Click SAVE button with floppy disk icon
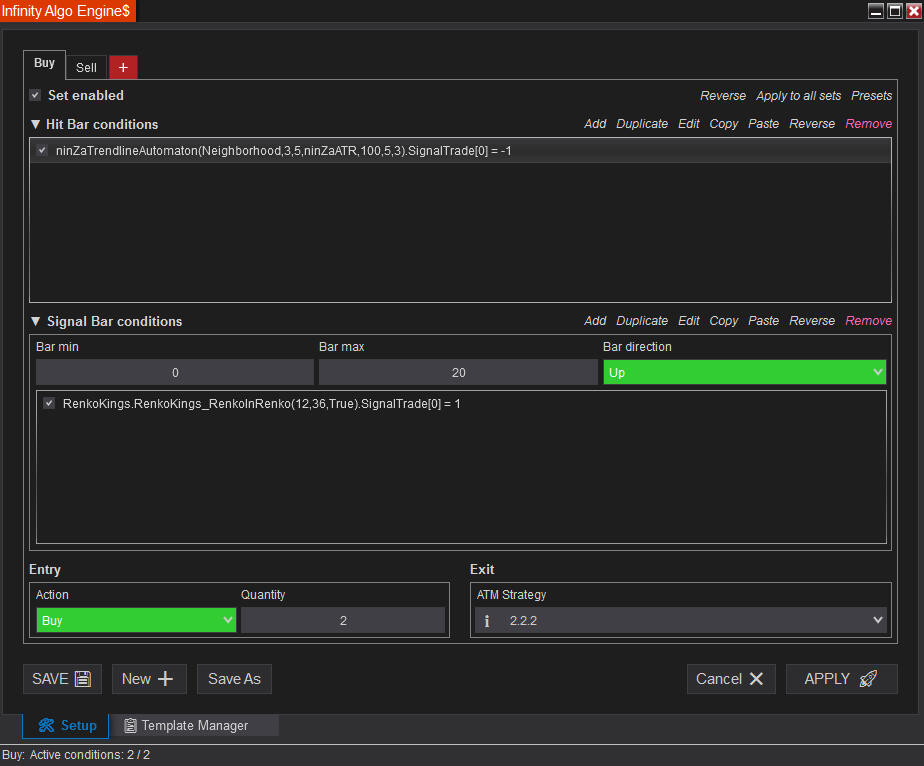This screenshot has height=766, width=924. coord(62,679)
